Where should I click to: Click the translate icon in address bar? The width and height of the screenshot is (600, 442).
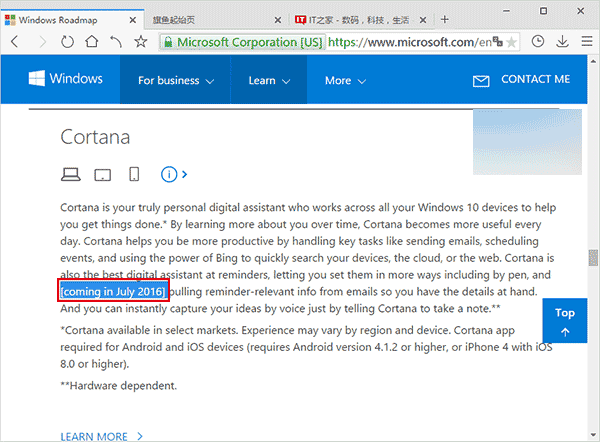[x=497, y=41]
